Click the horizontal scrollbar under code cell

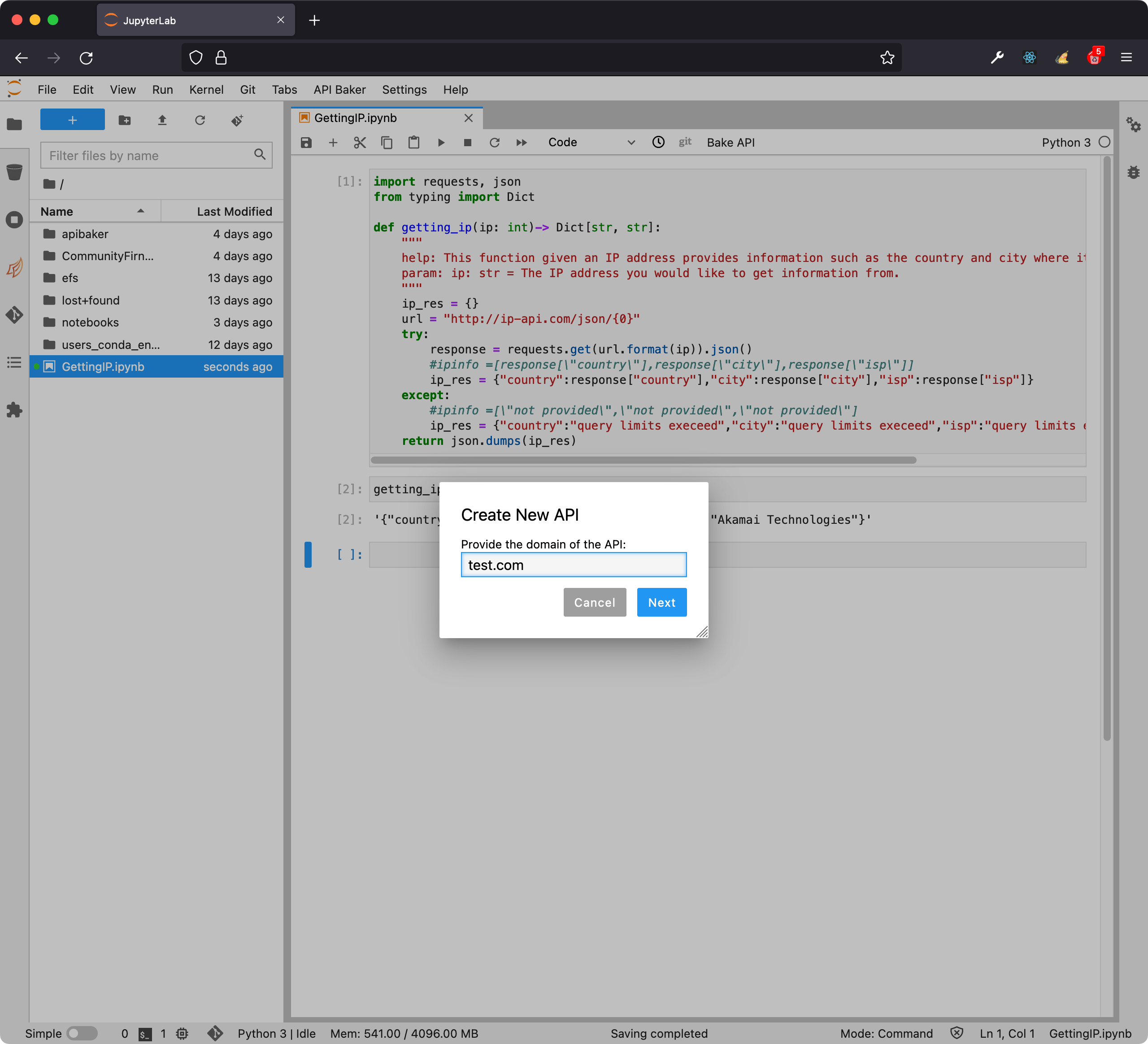click(x=644, y=460)
